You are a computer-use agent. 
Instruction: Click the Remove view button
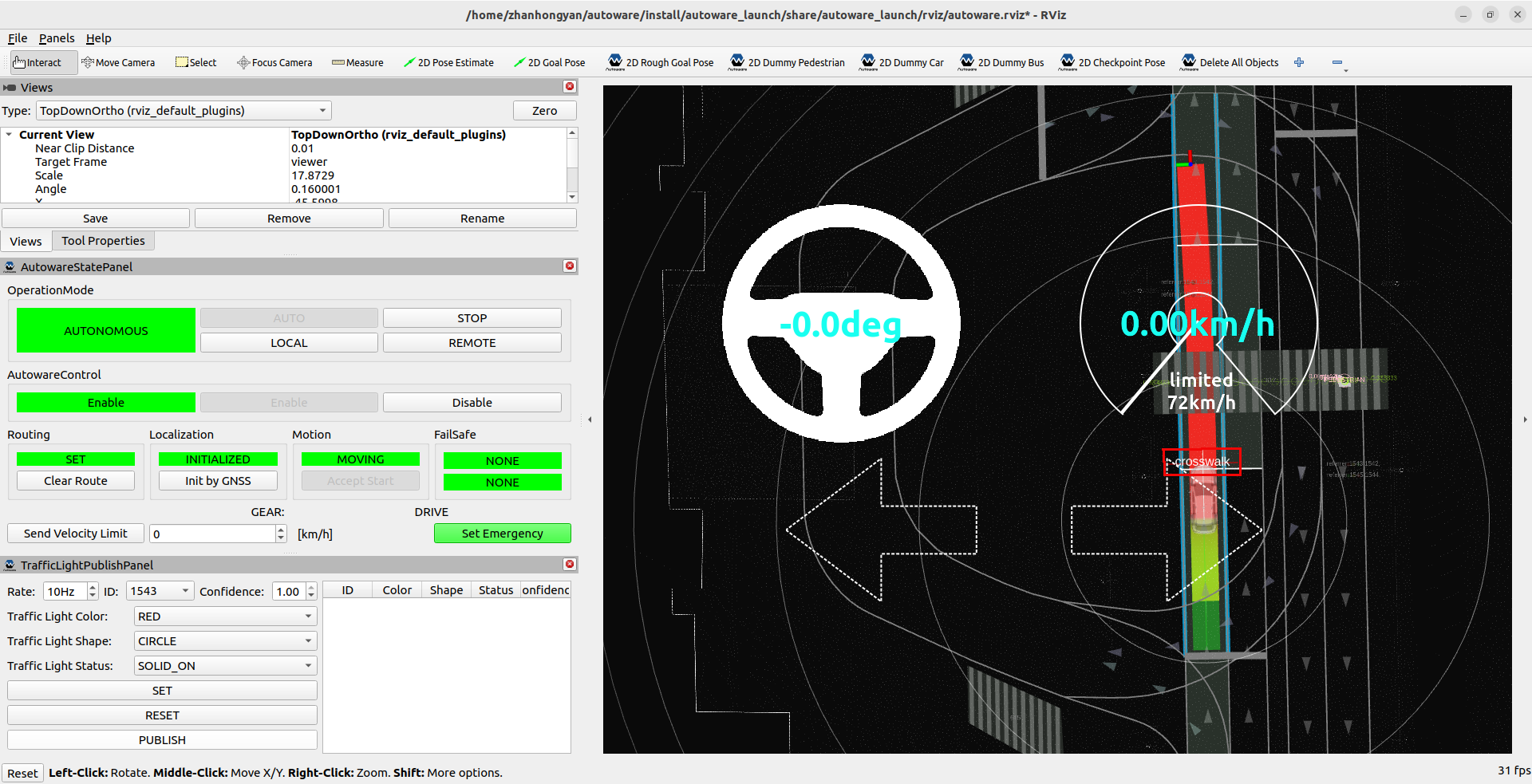[x=289, y=219]
